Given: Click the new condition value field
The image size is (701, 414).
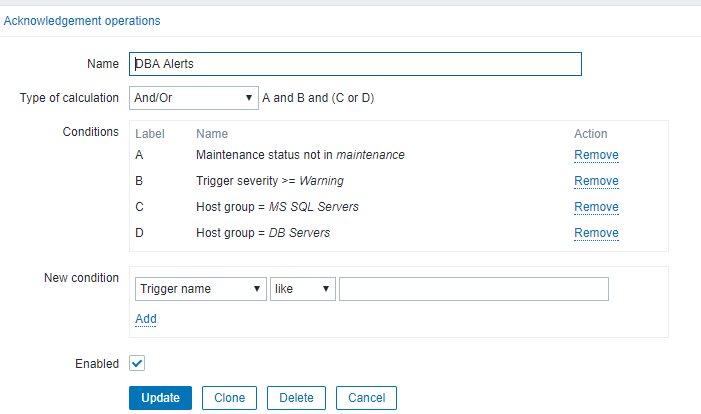Looking at the screenshot, I should pos(473,289).
